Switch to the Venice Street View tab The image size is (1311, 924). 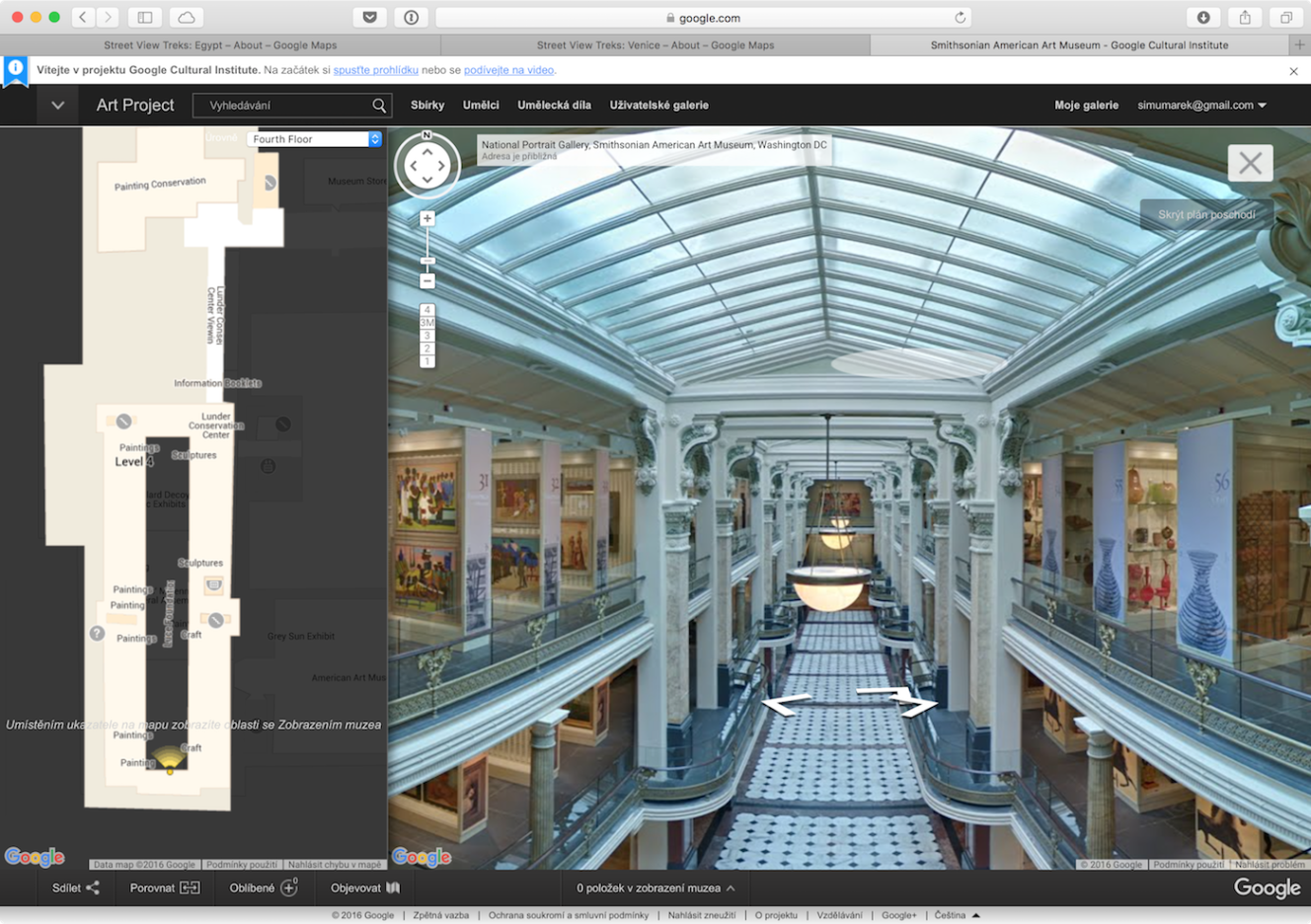655,44
